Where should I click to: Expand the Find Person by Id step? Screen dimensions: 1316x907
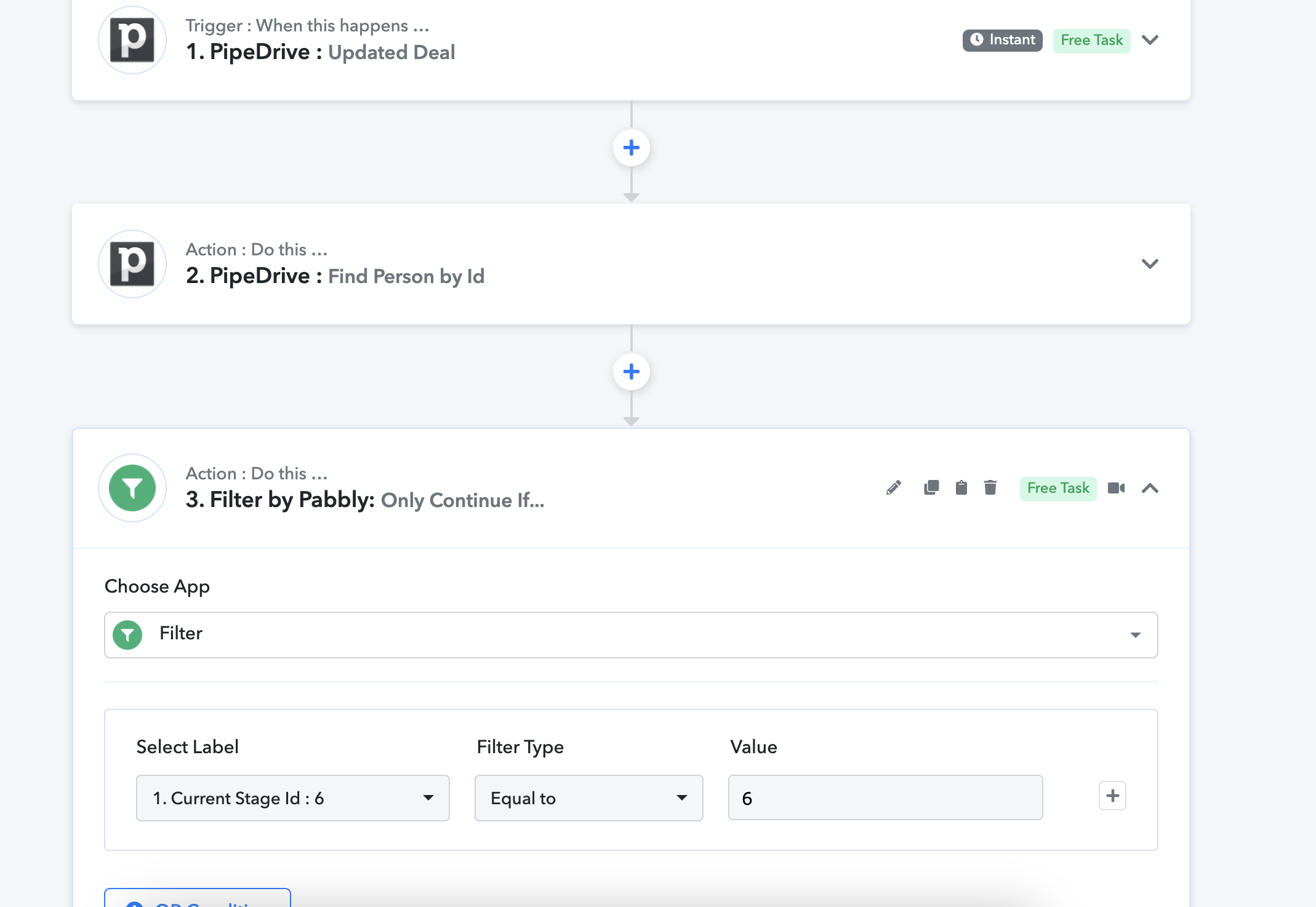point(1150,264)
